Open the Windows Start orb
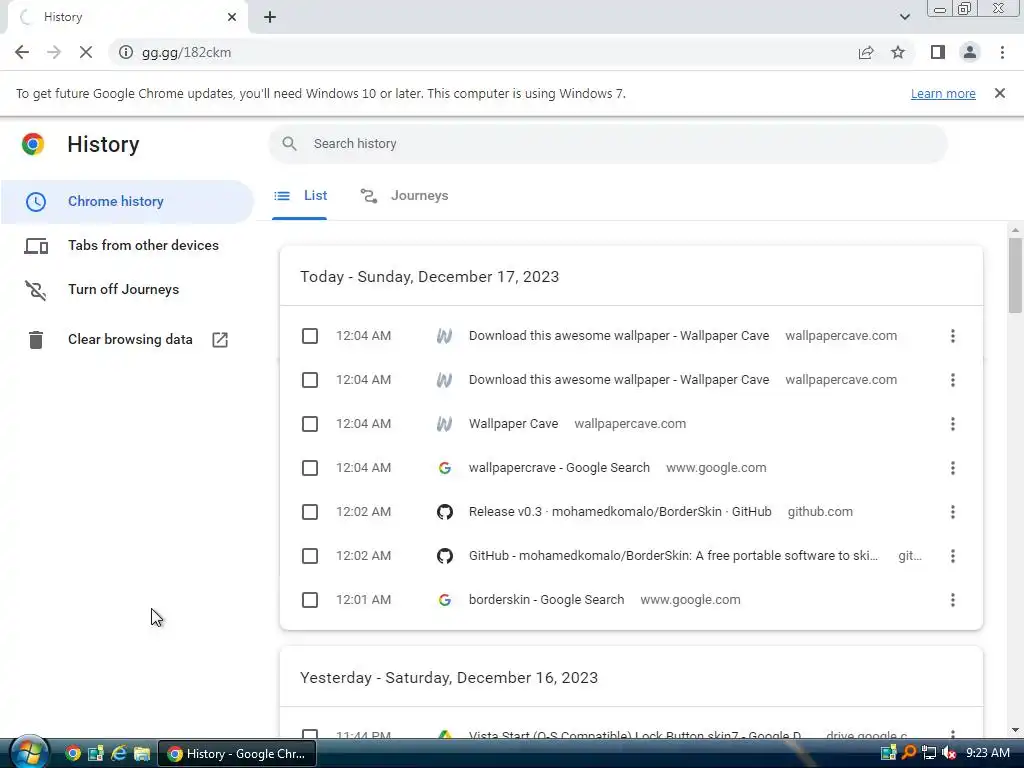 click(x=29, y=752)
